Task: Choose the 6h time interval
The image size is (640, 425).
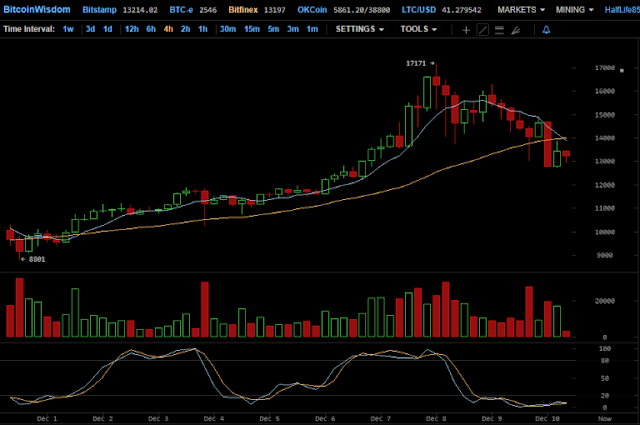Action: tap(151, 29)
